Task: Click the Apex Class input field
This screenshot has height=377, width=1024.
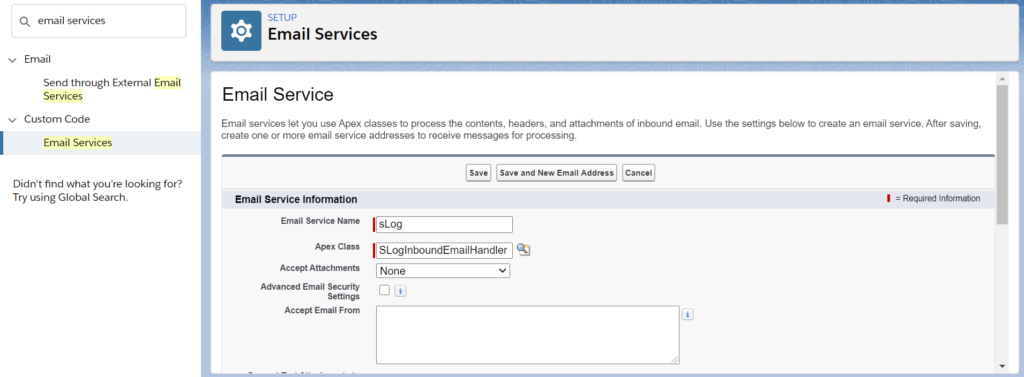Action: 444,250
